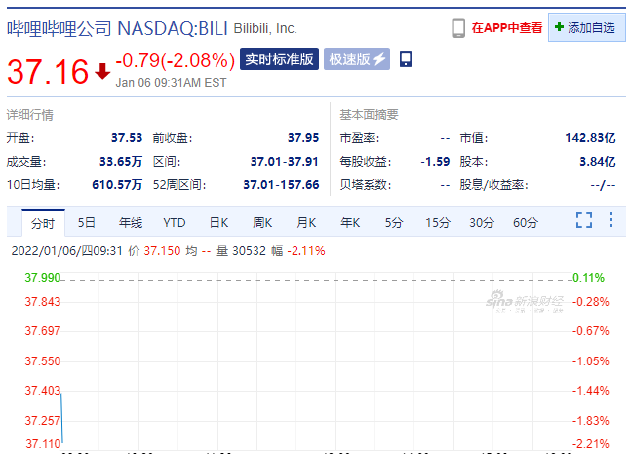Viewport: 630px width, 454px height.
Task: Select the 月K chart tab
Action: [306, 222]
